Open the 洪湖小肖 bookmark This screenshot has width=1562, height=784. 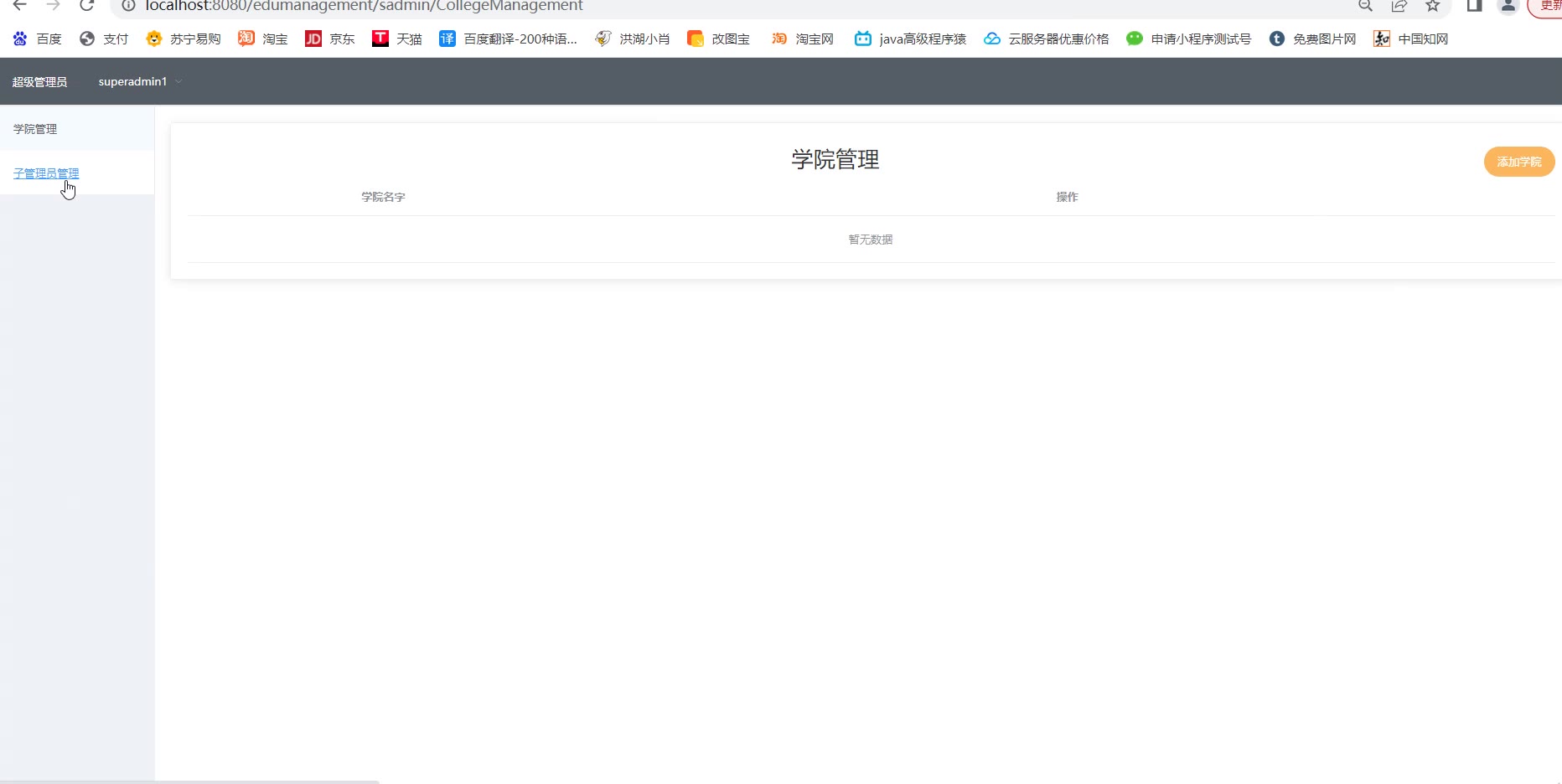pyautogui.click(x=632, y=39)
